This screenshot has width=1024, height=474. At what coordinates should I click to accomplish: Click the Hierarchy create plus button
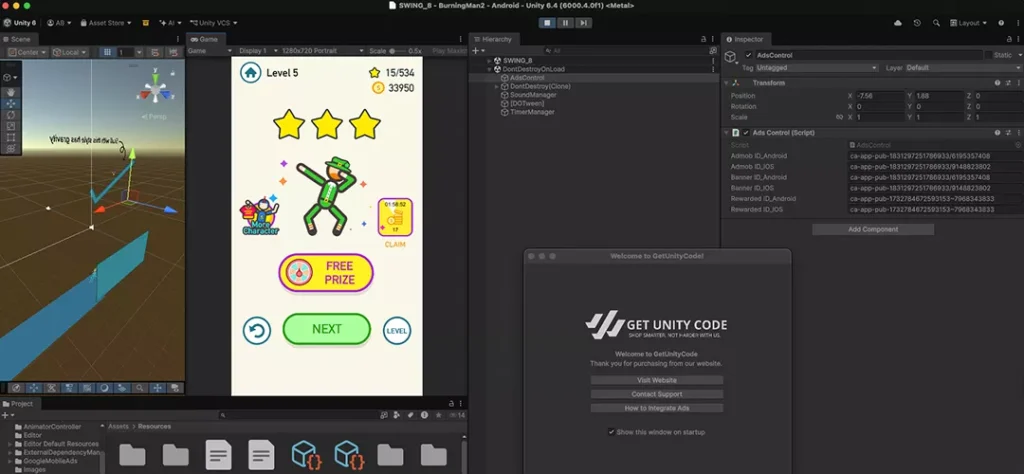(x=477, y=50)
